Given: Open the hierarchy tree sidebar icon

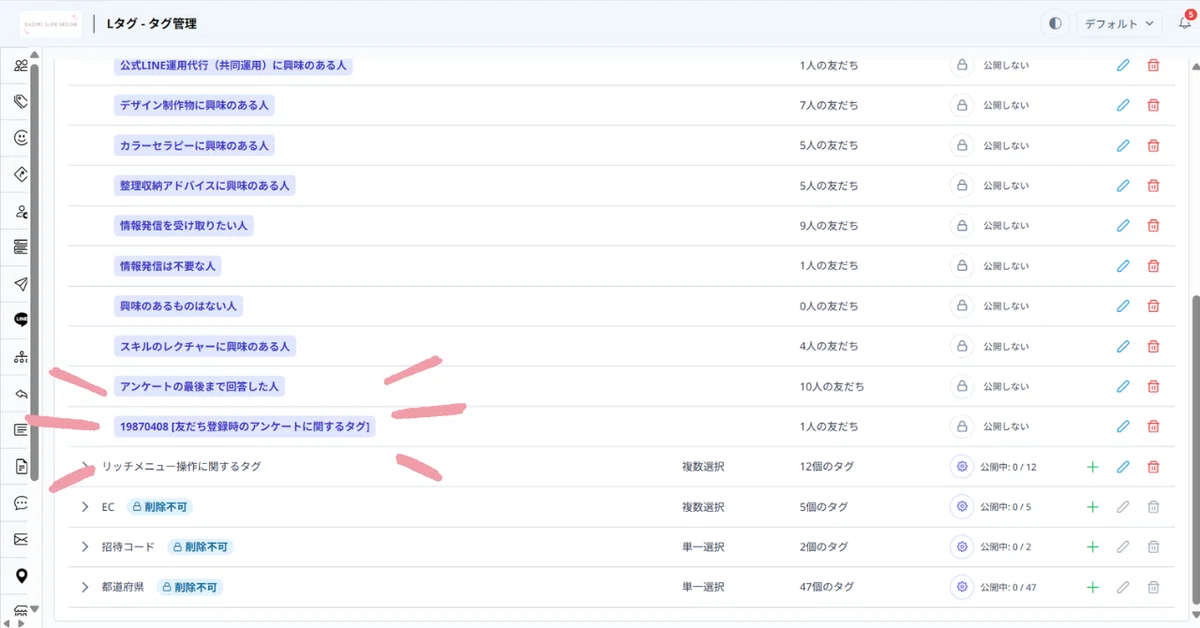Looking at the screenshot, I should click(21, 357).
